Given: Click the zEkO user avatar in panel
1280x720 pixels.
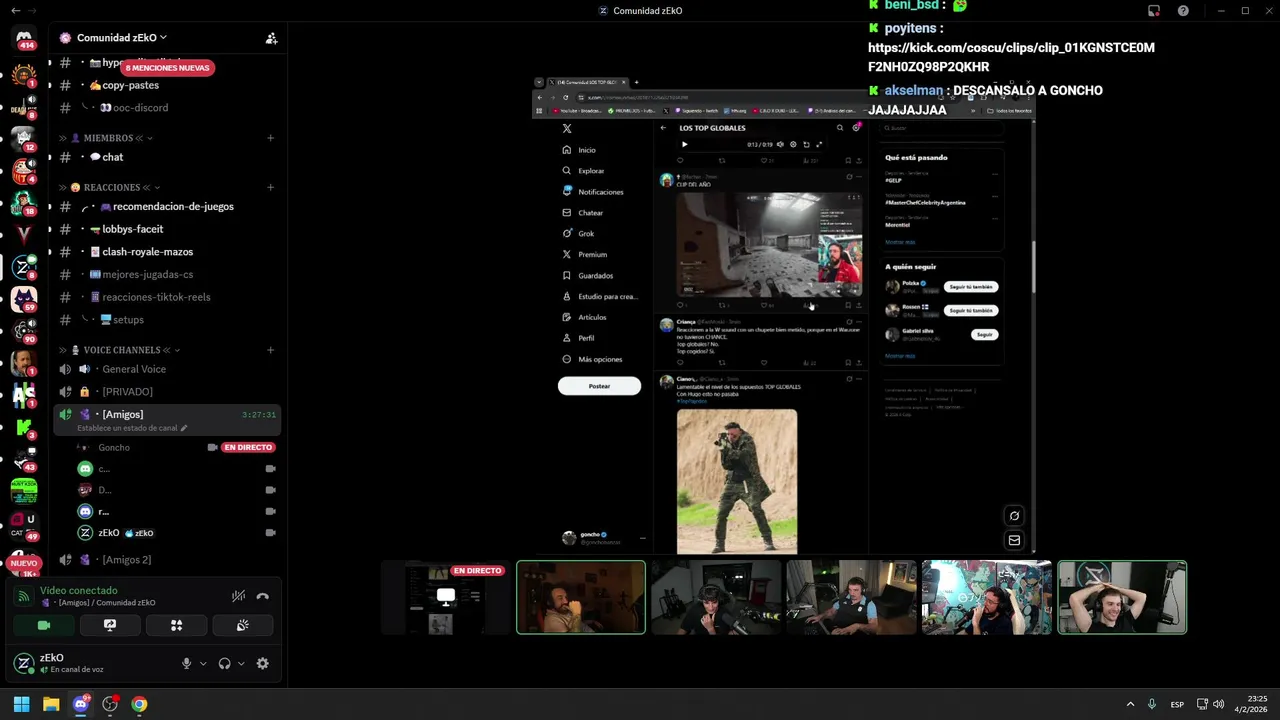Looking at the screenshot, I should pos(24,663).
